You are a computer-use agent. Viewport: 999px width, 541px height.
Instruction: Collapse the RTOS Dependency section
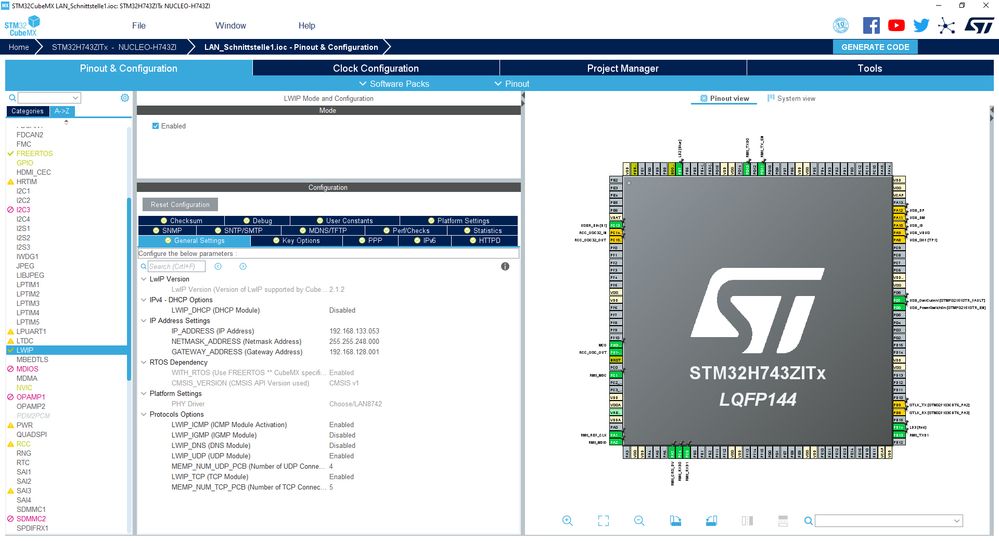point(143,362)
